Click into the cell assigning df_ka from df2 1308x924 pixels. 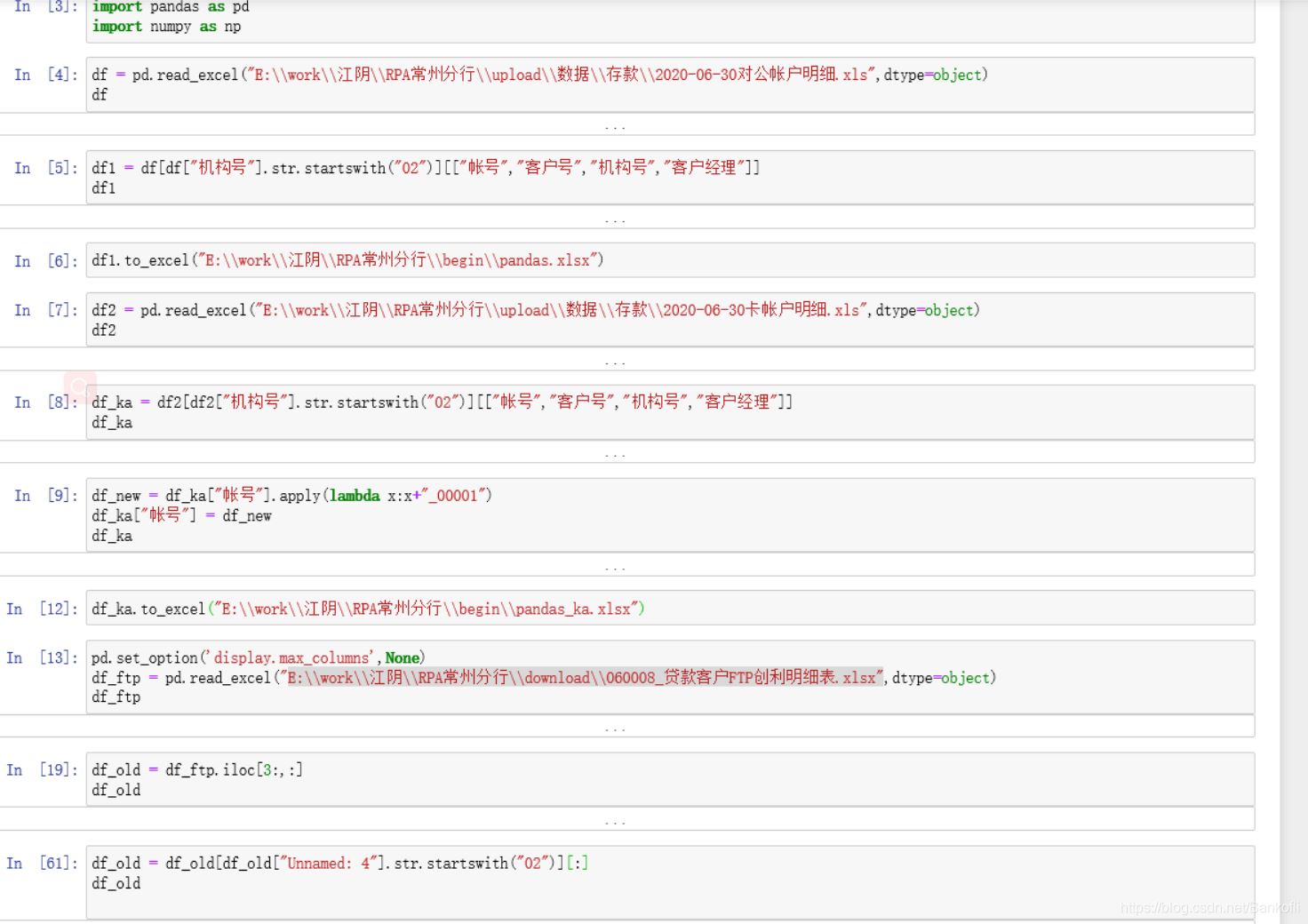(670, 412)
